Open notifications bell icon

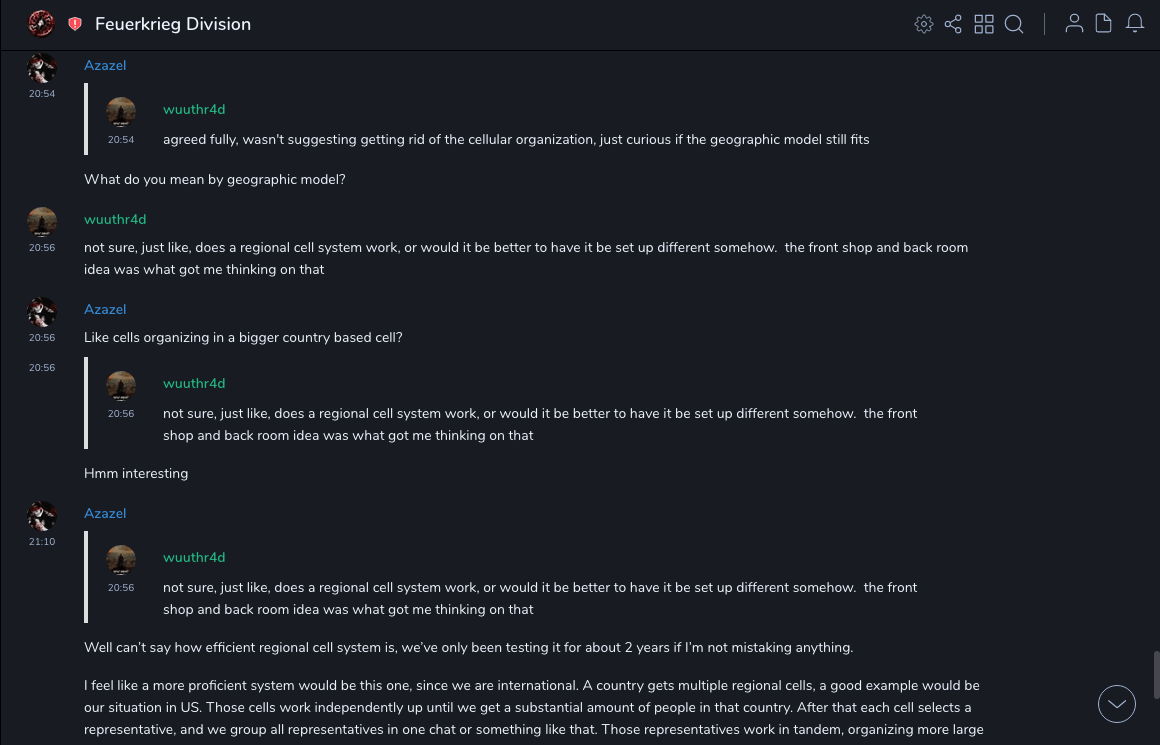click(x=1135, y=24)
